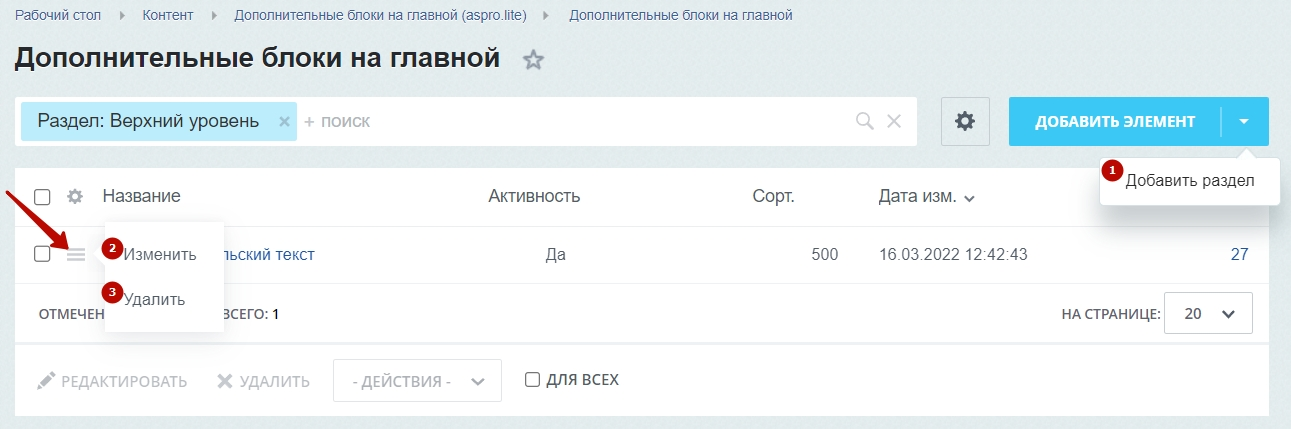Viewport: 1291px width, 429px height.
Task: Enable the 'Для всех' checkbox
Action: point(533,380)
